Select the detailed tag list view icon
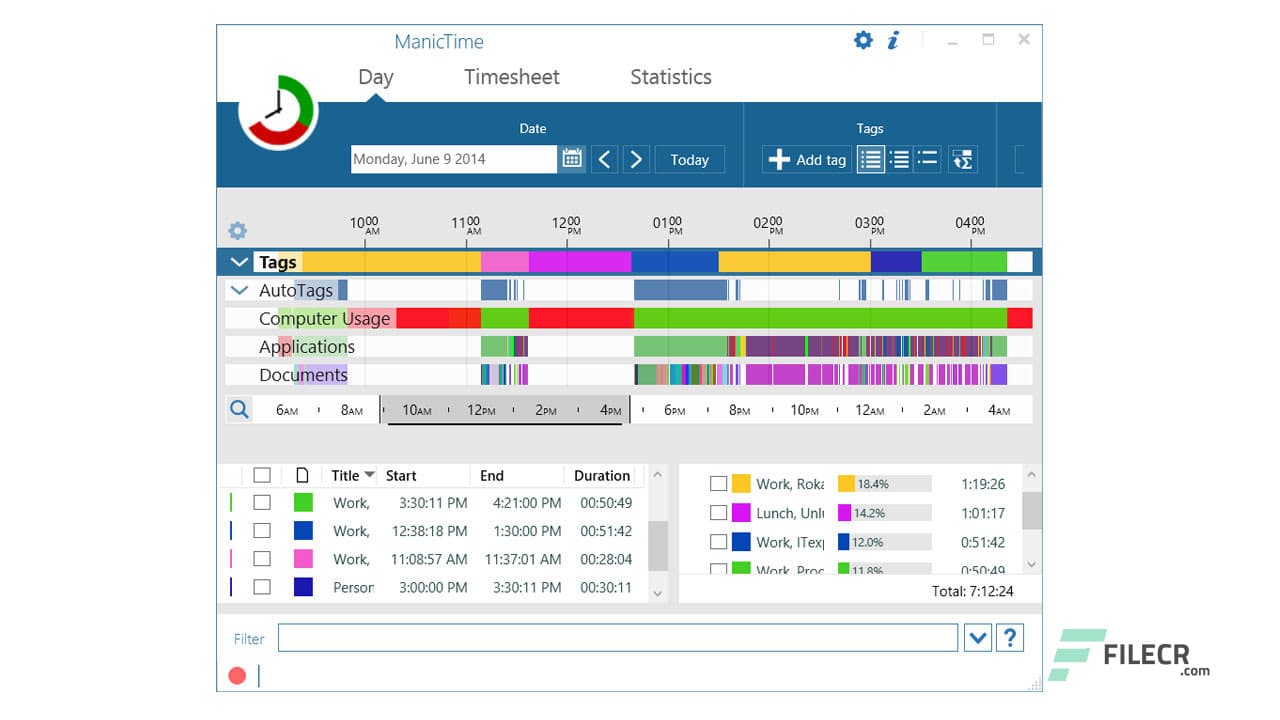 pos(870,159)
